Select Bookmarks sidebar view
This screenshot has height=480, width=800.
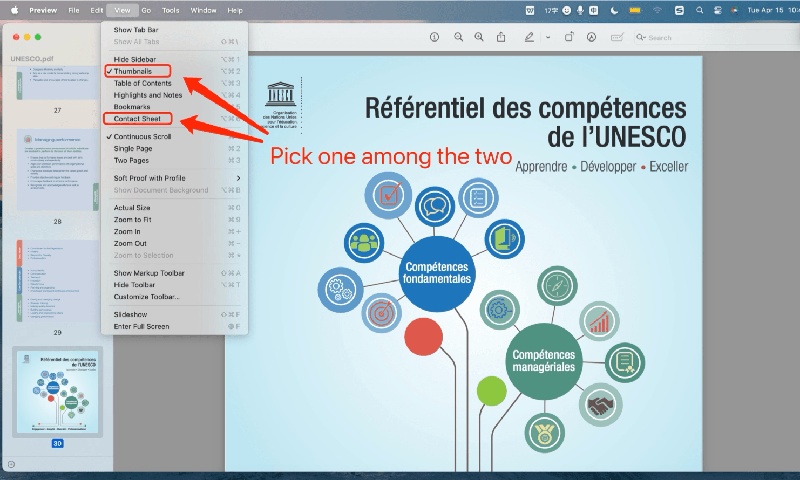click(174, 107)
